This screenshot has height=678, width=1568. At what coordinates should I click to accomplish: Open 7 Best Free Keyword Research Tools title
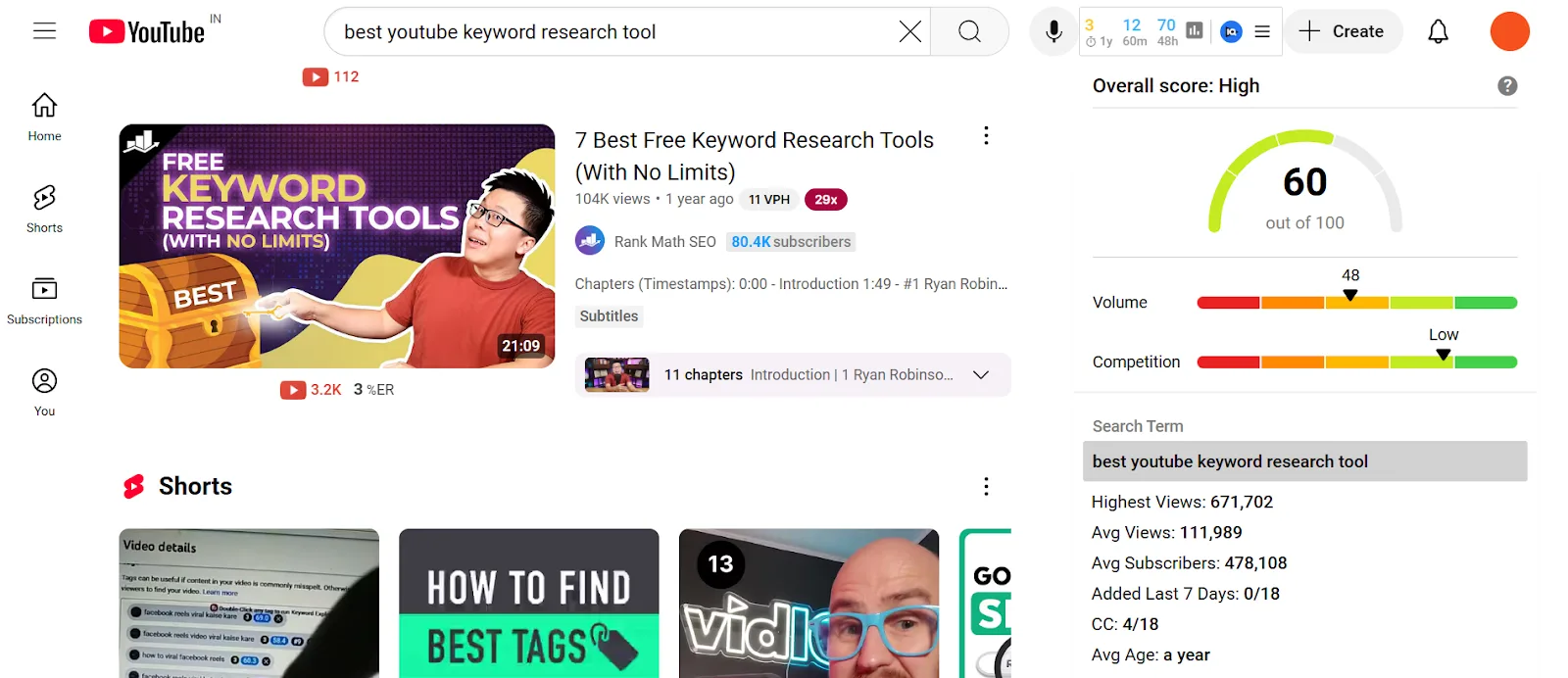coord(754,156)
